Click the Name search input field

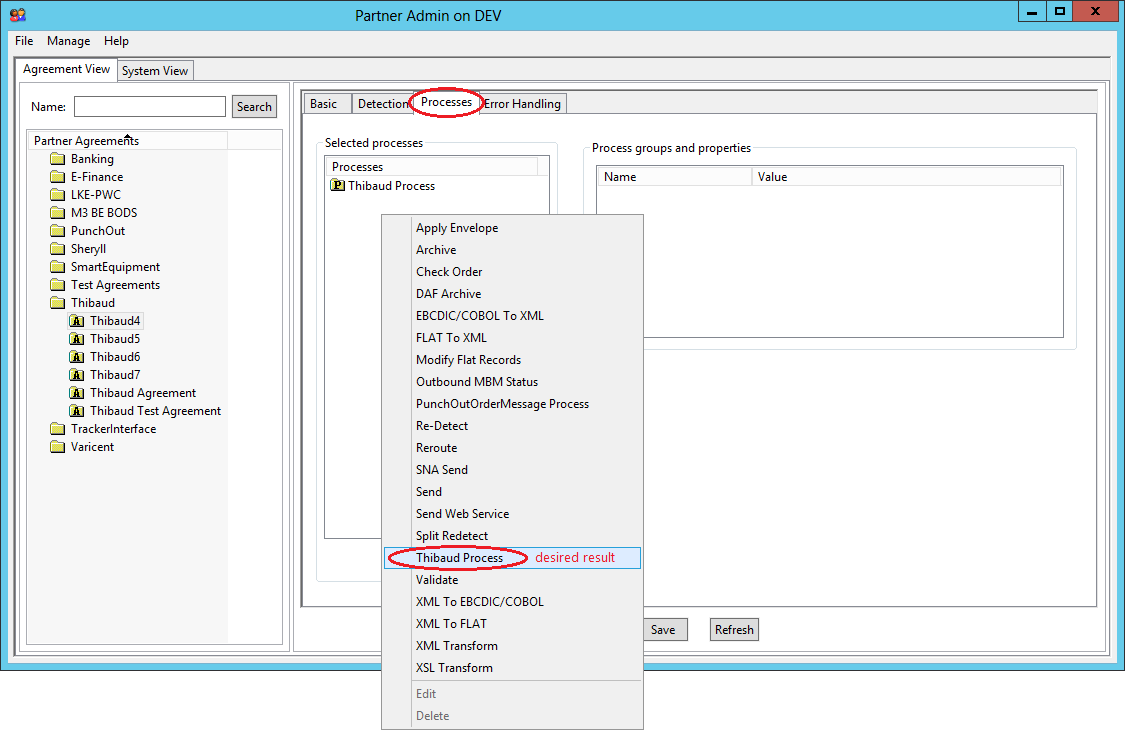(150, 107)
